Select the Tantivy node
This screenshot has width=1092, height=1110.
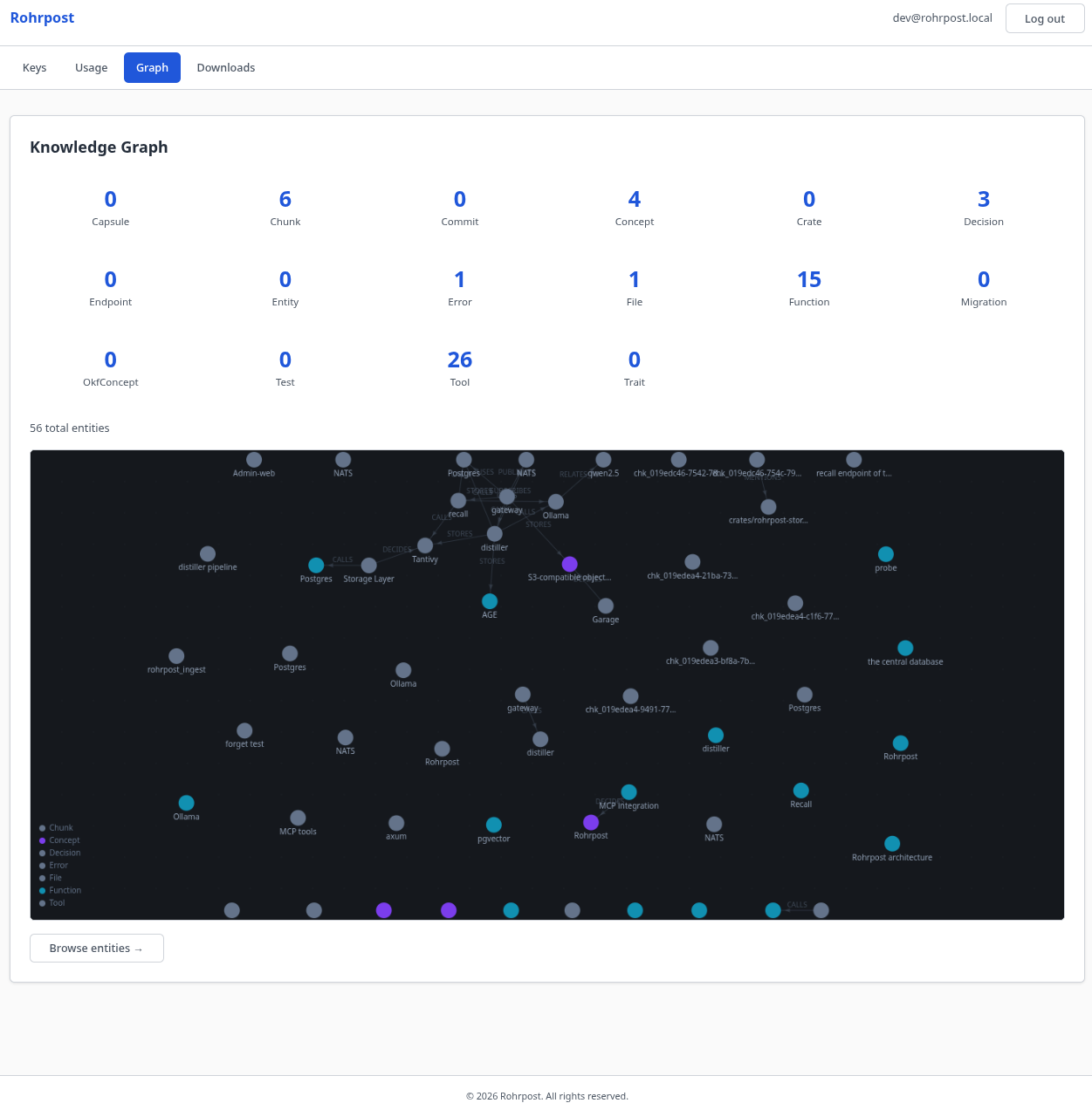click(x=425, y=545)
